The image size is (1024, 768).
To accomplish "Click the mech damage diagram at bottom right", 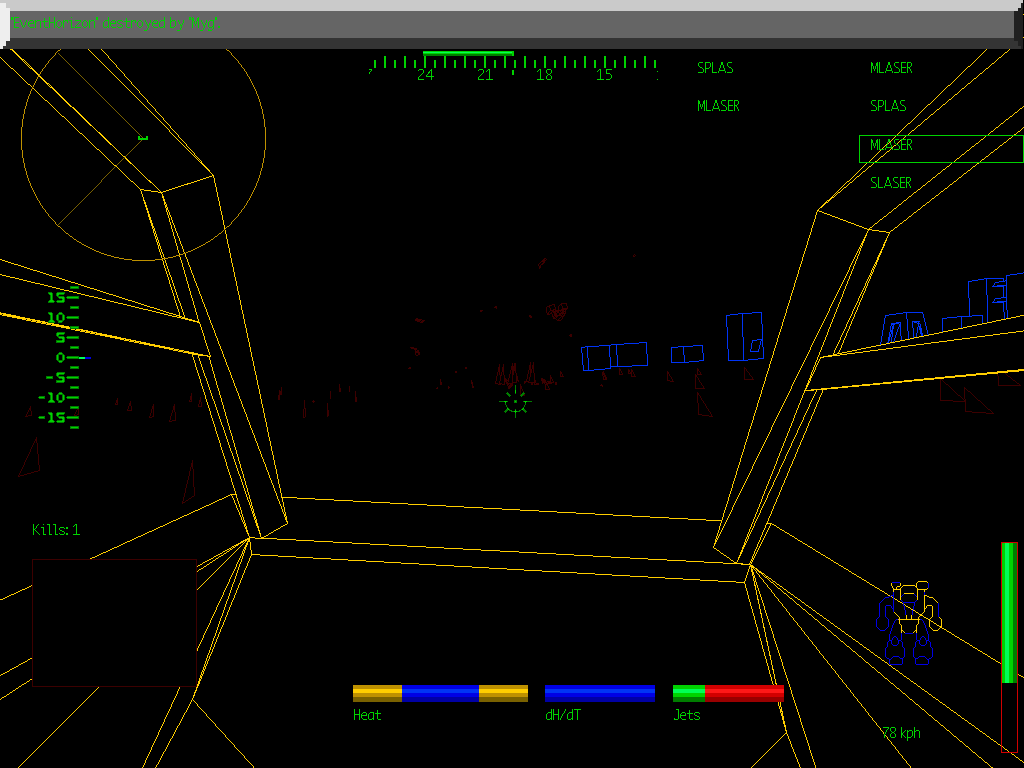I will [910, 620].
